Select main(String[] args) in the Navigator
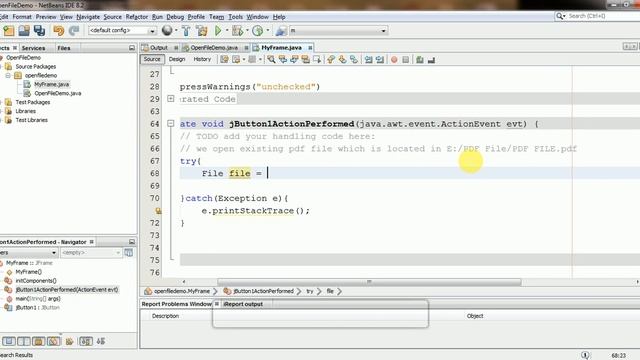Image resolution: width=640 pixels, height=360 pixels. 38,299
